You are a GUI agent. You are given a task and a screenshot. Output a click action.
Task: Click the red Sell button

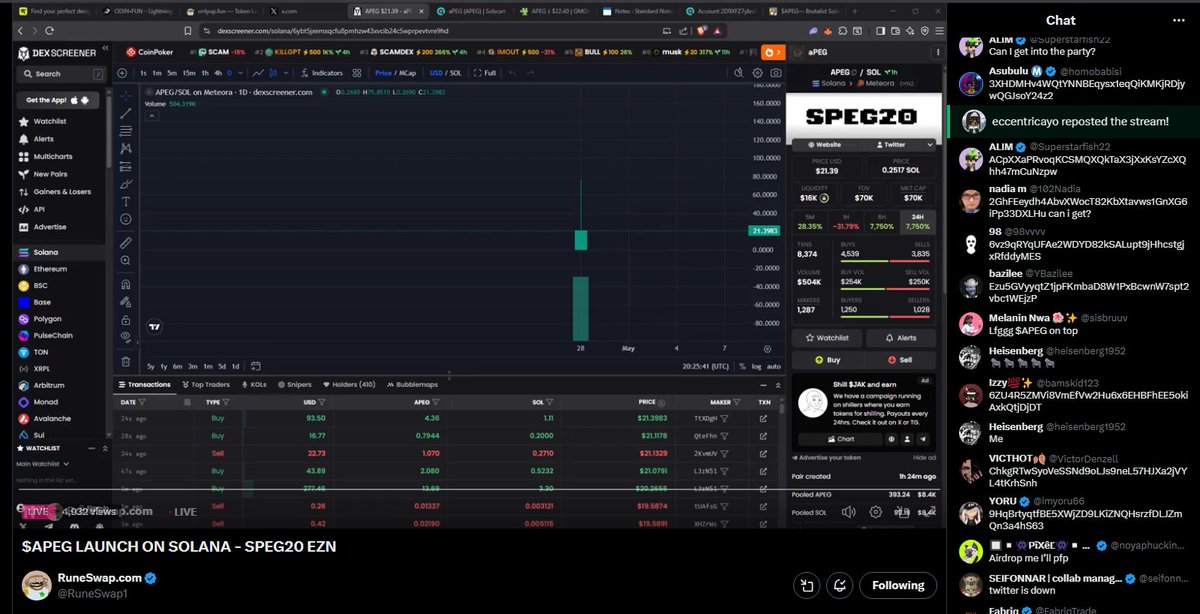[x=901, y=360]
